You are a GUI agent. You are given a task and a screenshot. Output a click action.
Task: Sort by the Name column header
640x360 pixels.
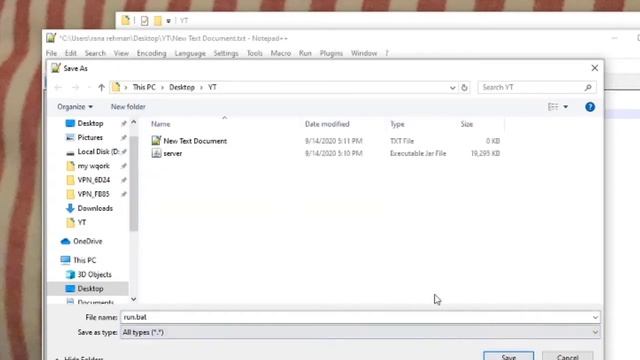[x=161, y=124]
